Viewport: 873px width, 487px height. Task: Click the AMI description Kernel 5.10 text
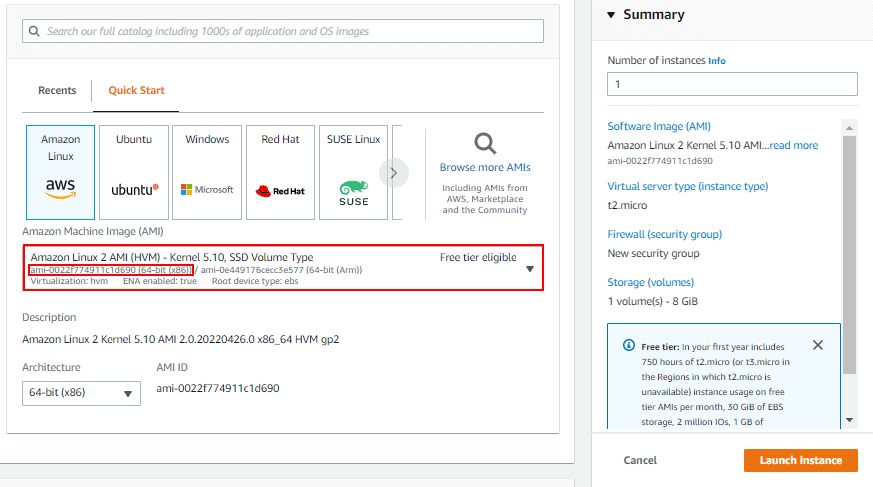click(x=180, y=340)
